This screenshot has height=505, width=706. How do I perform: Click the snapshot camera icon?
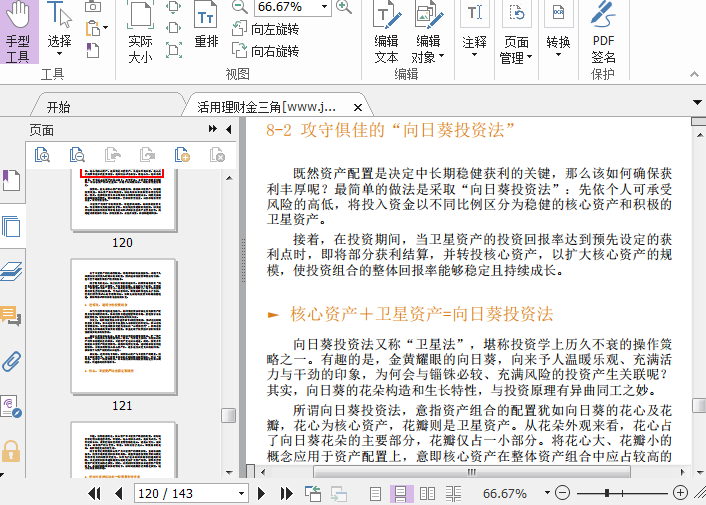click(x=93, y=6)
